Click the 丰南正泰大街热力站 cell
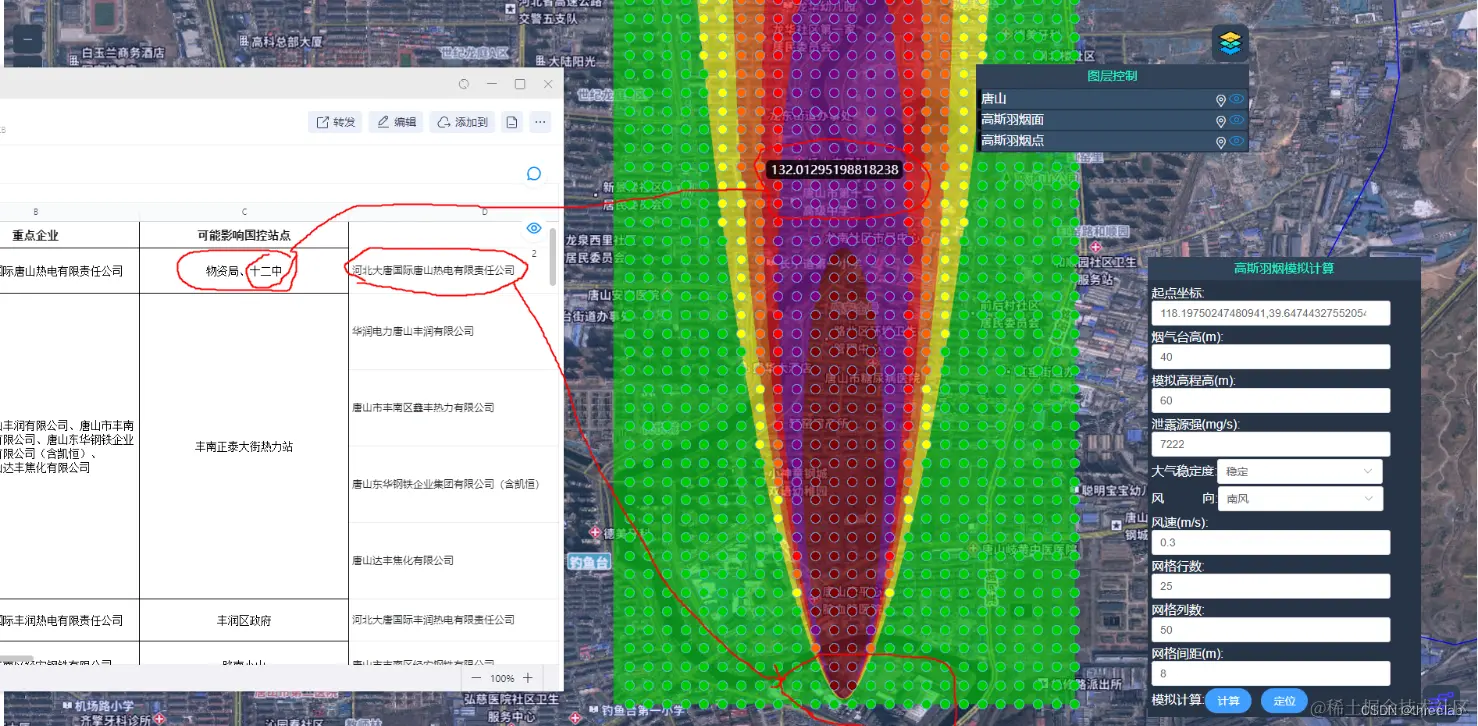The image size is (1478, 726). coord(244,447)
